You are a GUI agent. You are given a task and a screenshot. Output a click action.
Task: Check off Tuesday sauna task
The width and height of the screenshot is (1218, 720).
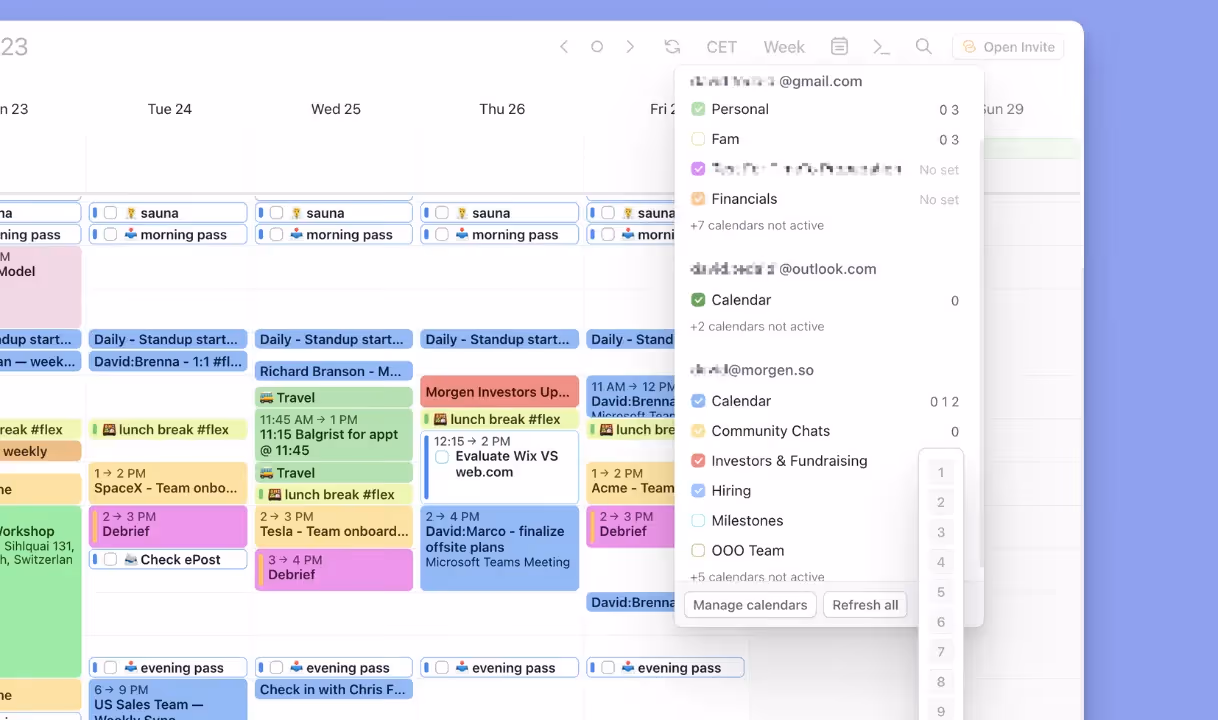pos(111,213)
